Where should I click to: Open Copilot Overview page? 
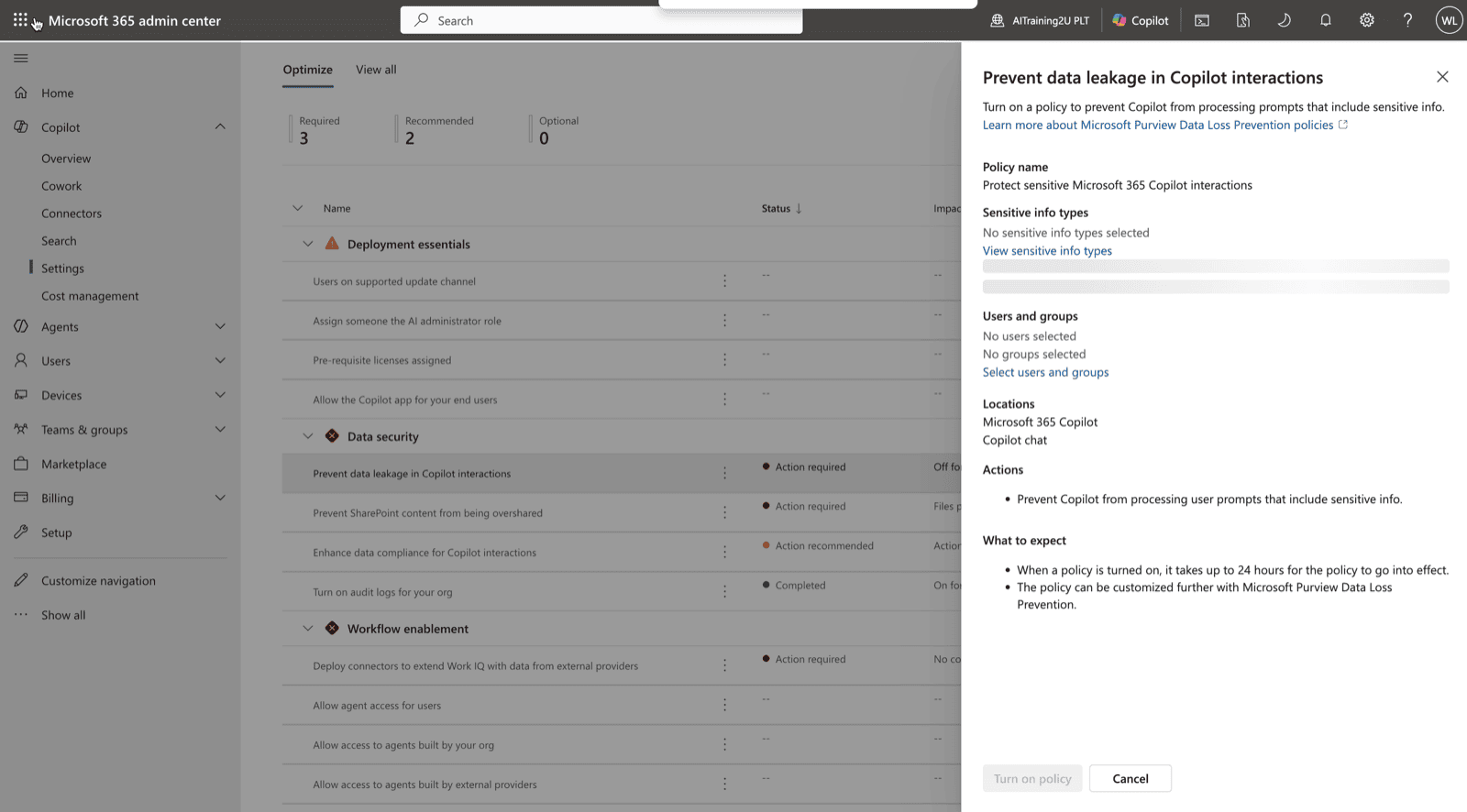coord(66,159)
